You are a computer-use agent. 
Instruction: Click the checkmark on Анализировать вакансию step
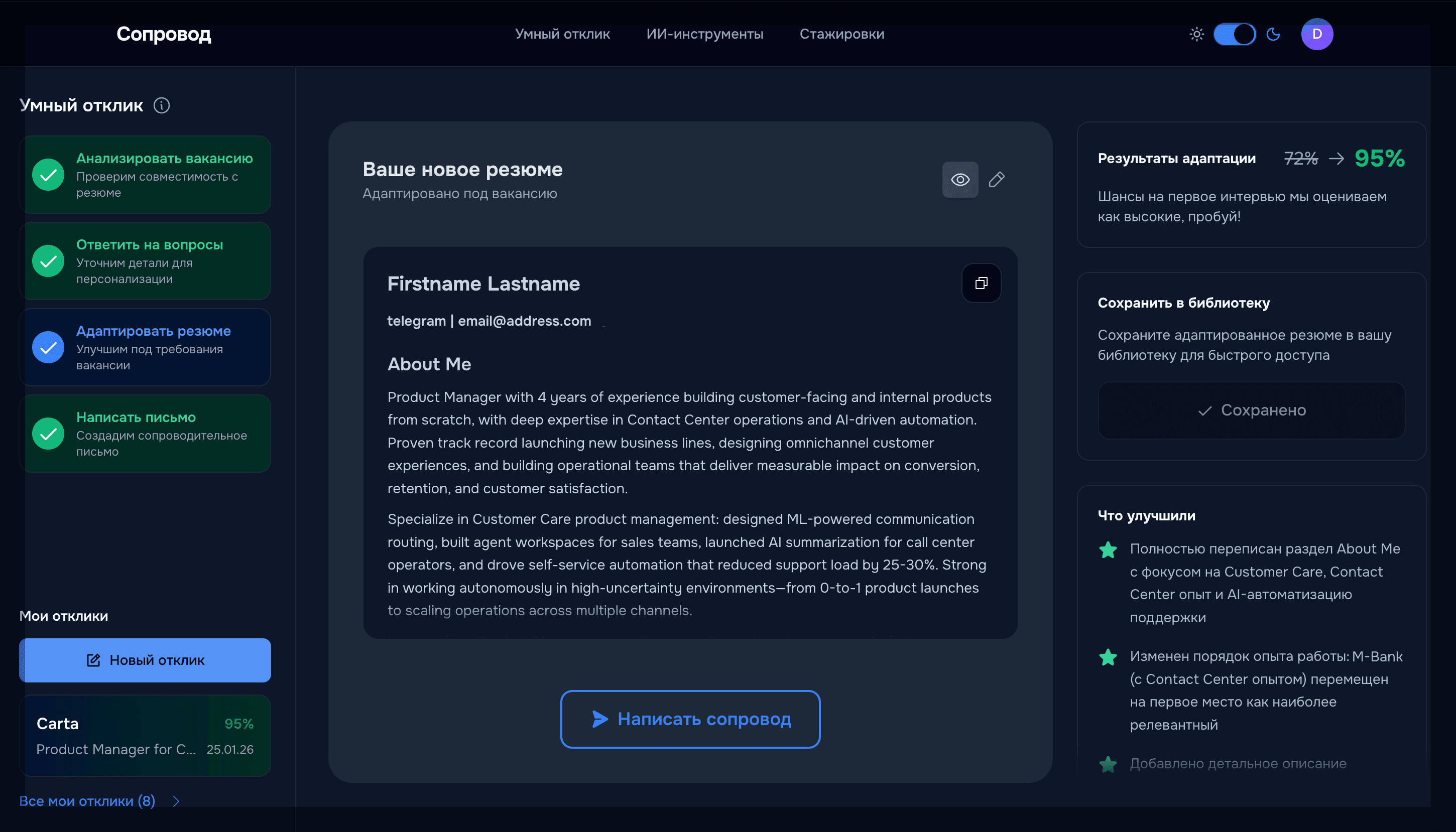[x=48, y=175]
